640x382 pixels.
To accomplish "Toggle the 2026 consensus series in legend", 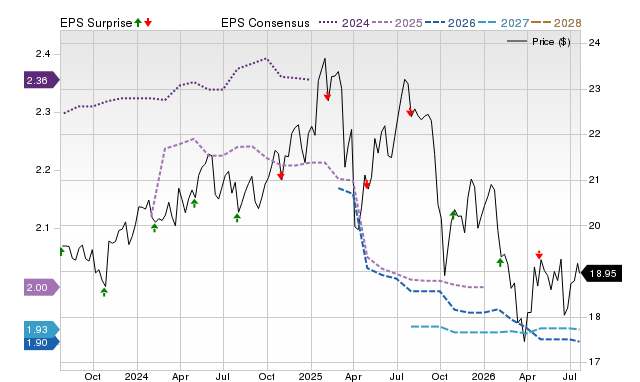I will click(x=450, y=23).
